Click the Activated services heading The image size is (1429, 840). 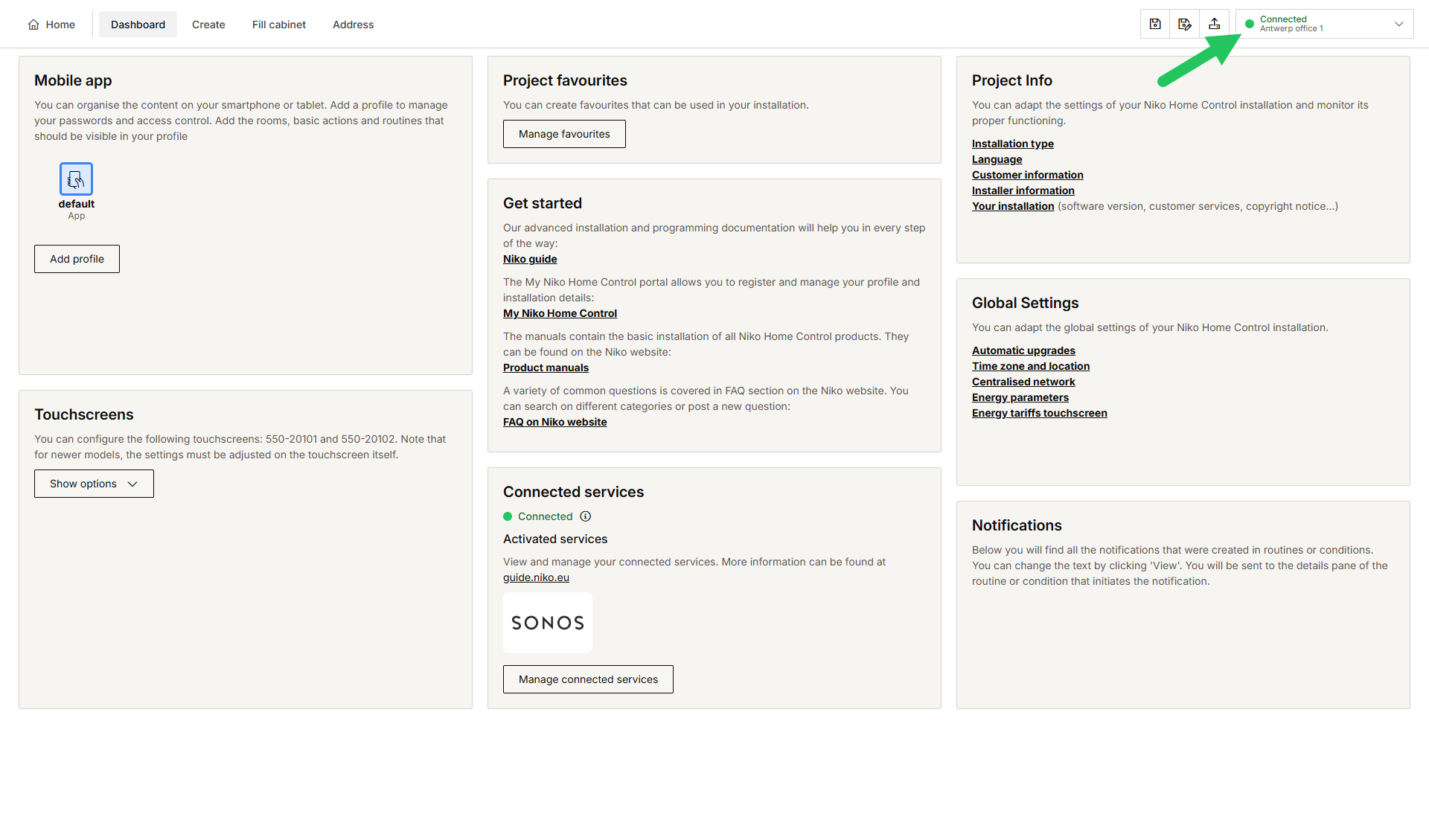555,539
